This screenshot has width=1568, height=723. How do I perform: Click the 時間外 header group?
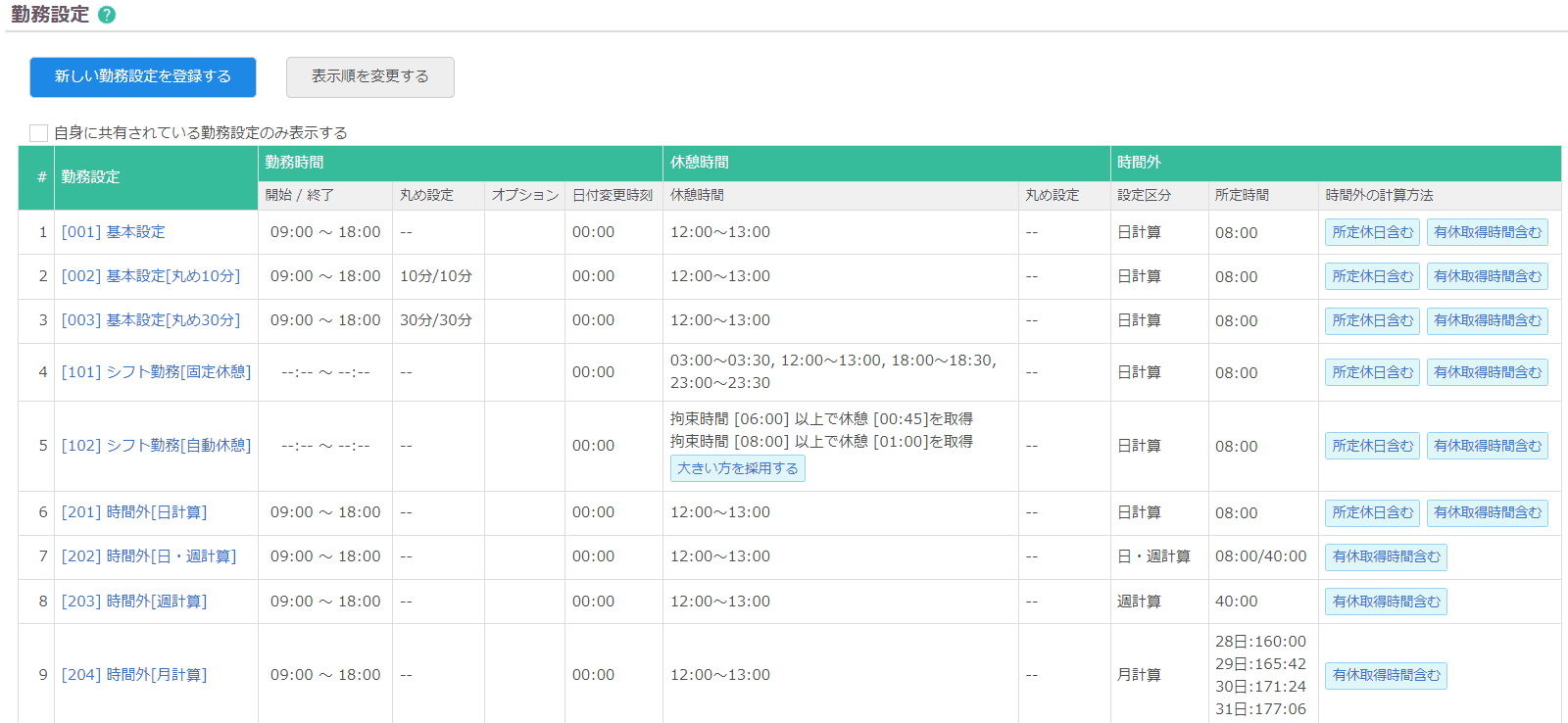pos(1139,163)
